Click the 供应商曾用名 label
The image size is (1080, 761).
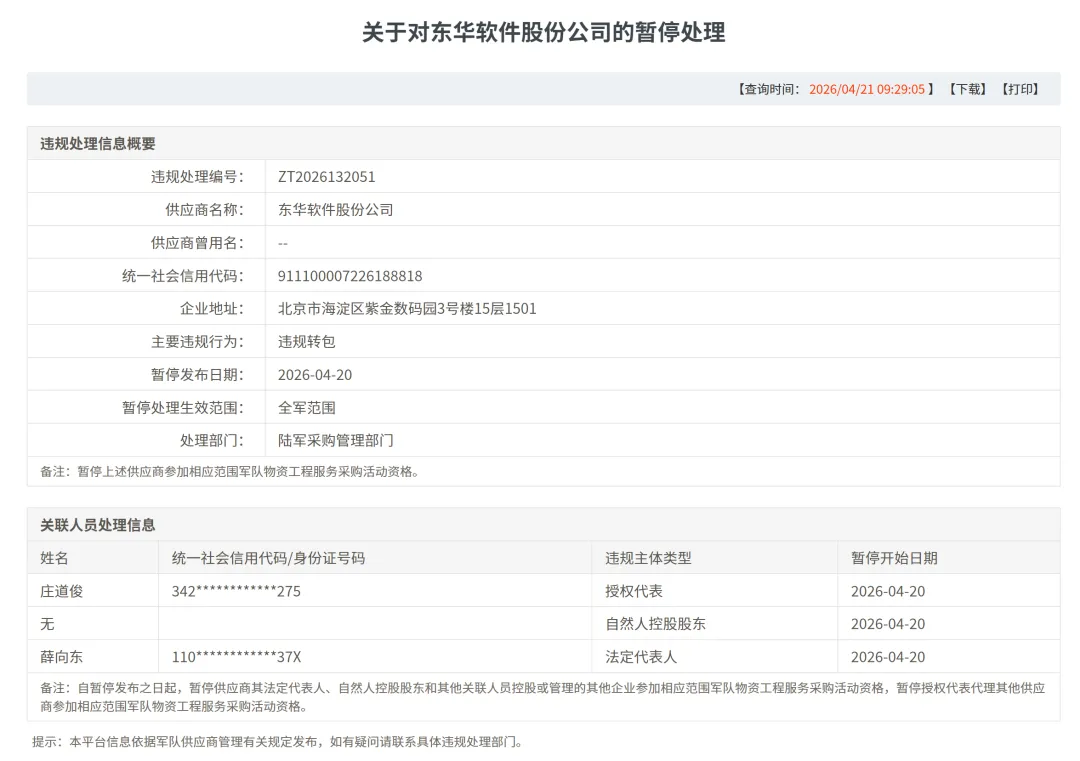click(x=197, y=243)
